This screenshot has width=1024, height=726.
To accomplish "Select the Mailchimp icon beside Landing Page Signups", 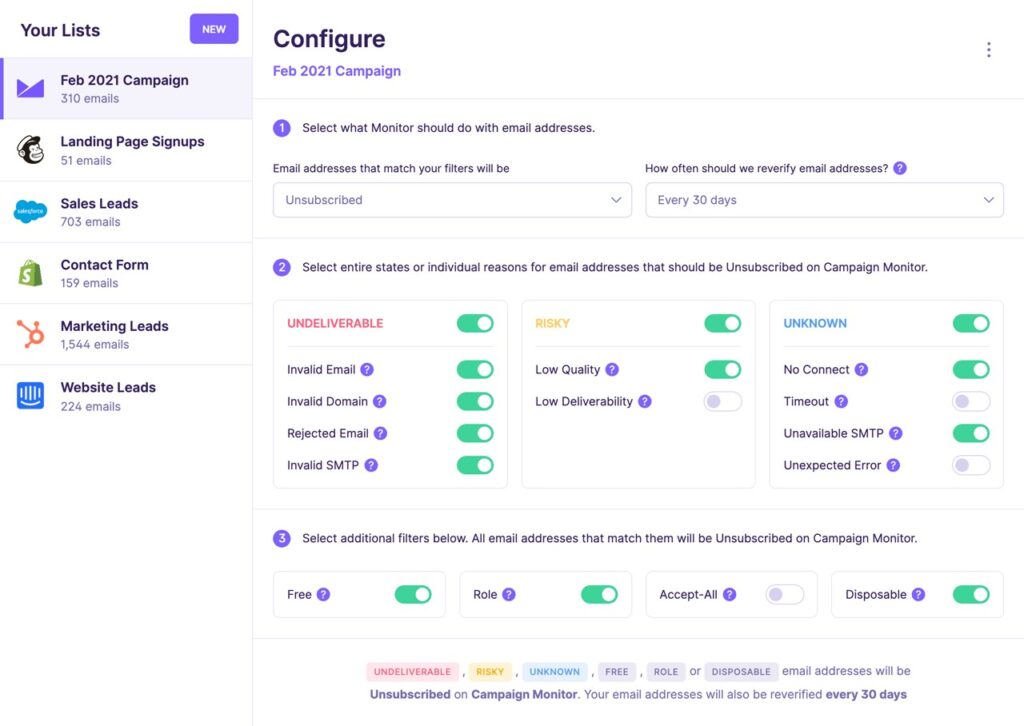I will [31, 150].
